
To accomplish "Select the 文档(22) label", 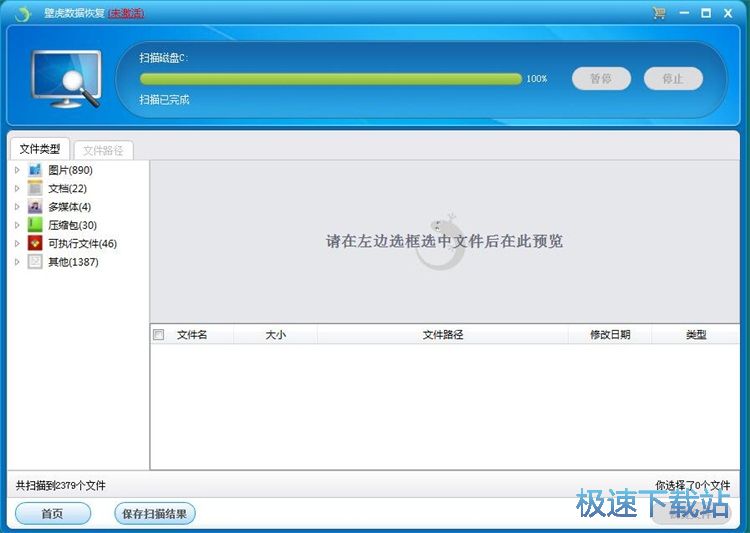I will (67, 189).
